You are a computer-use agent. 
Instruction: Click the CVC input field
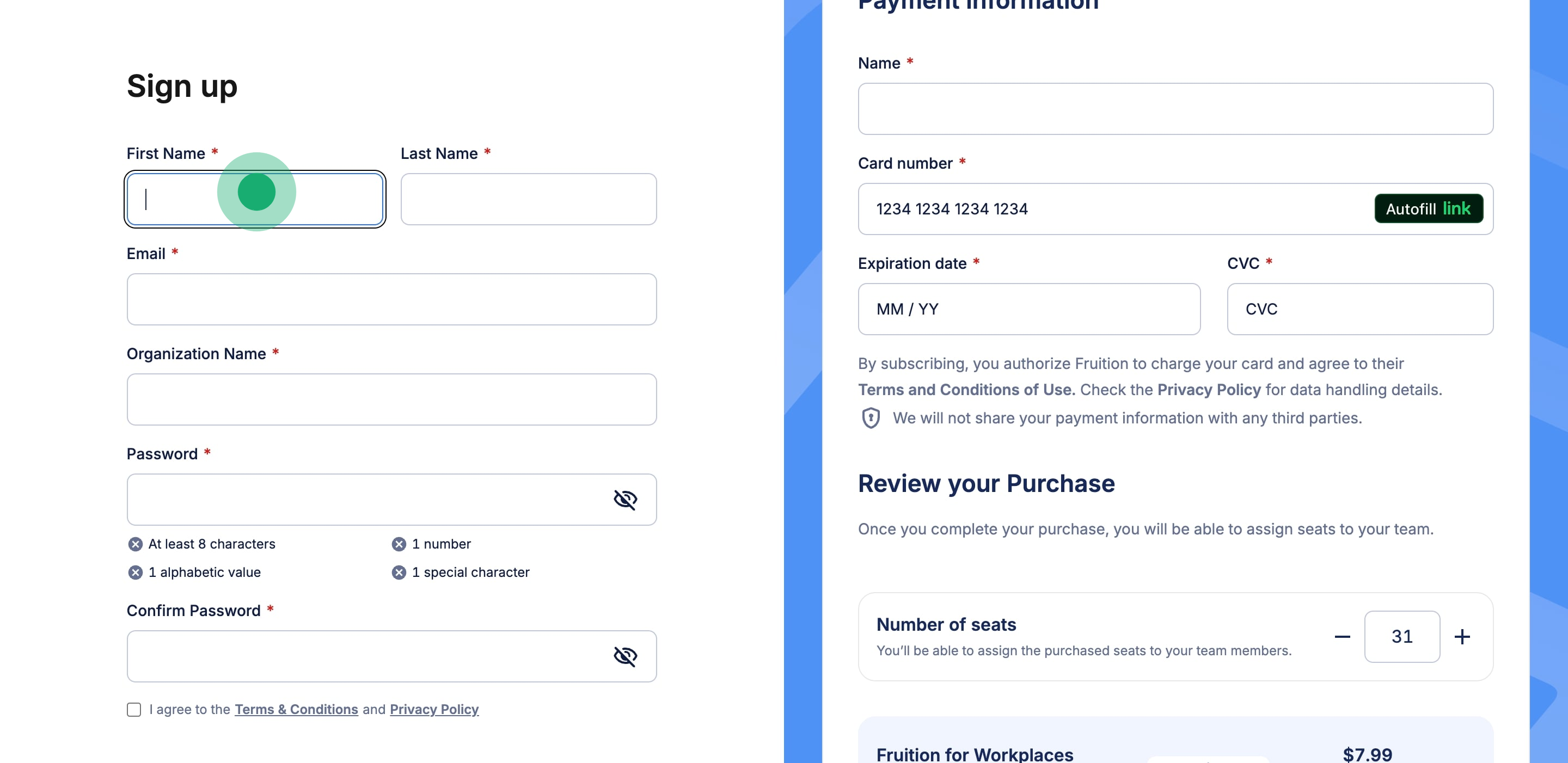click(1359, 309)
